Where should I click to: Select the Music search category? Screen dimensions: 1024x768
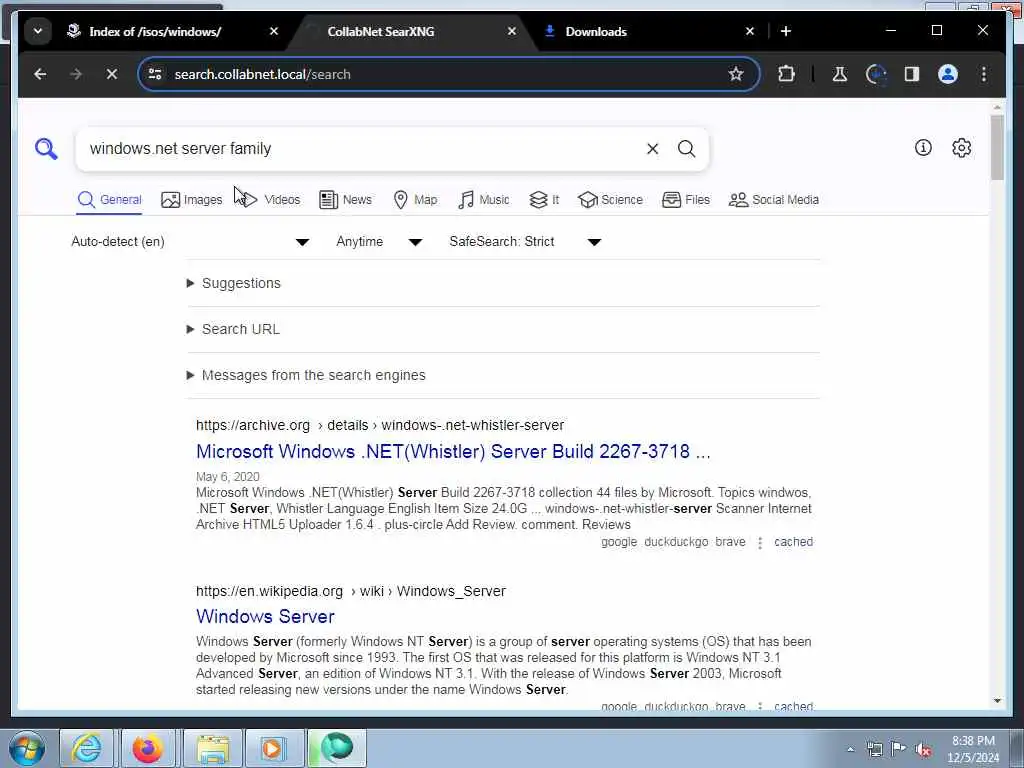(x=484, y=200)
